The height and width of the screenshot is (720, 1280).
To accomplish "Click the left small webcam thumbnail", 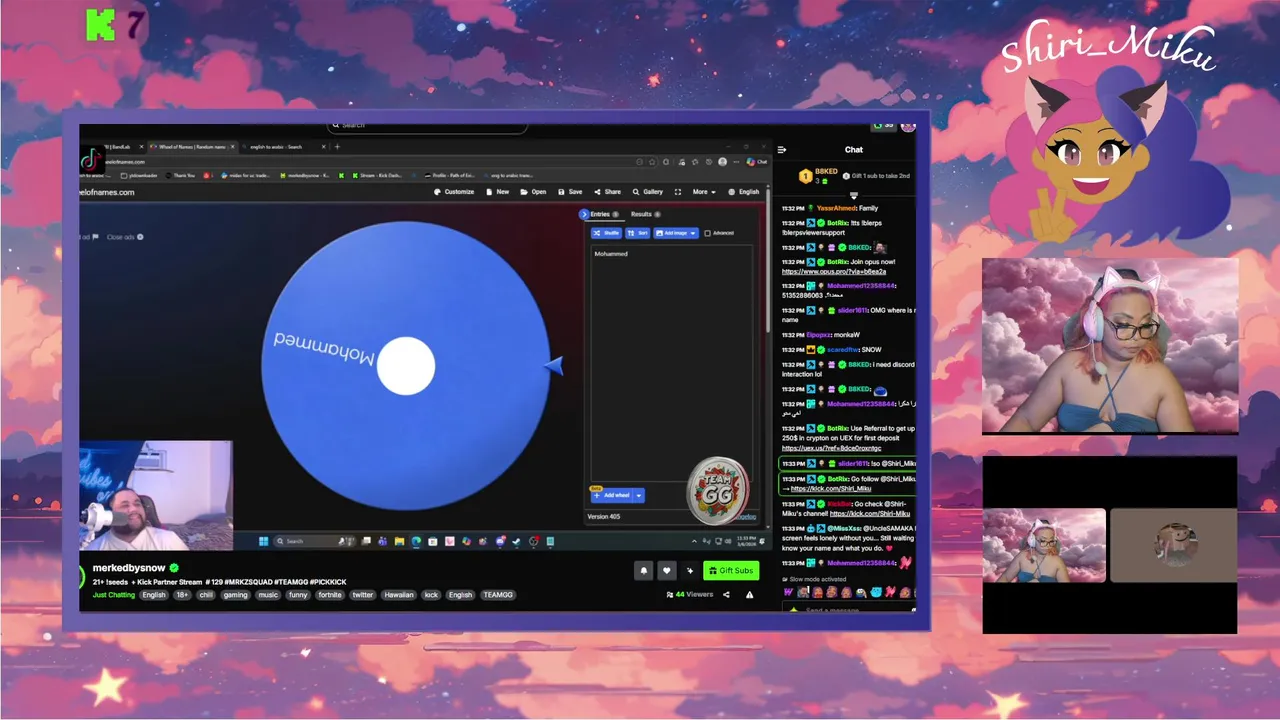I will 1044,545.
